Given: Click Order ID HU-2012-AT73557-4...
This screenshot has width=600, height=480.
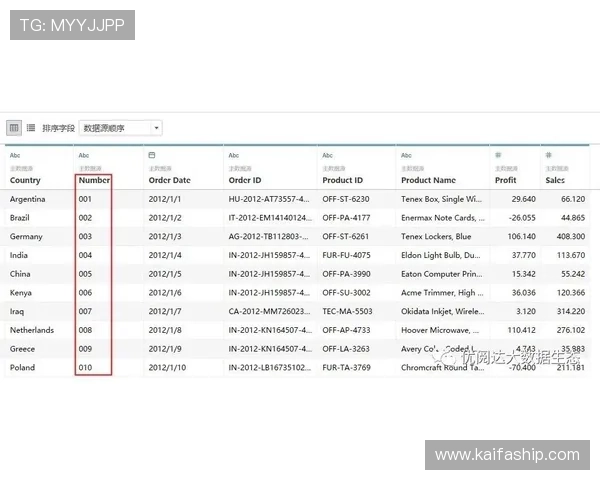Looking at the screenshot, I should 269,199.
